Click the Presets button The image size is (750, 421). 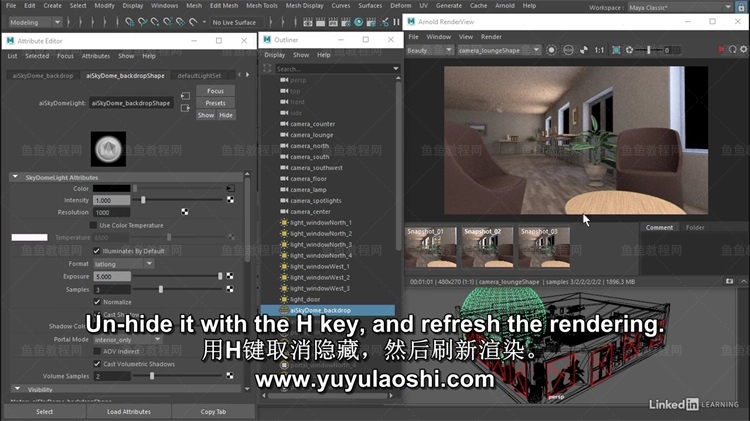(x=215, y=103)
